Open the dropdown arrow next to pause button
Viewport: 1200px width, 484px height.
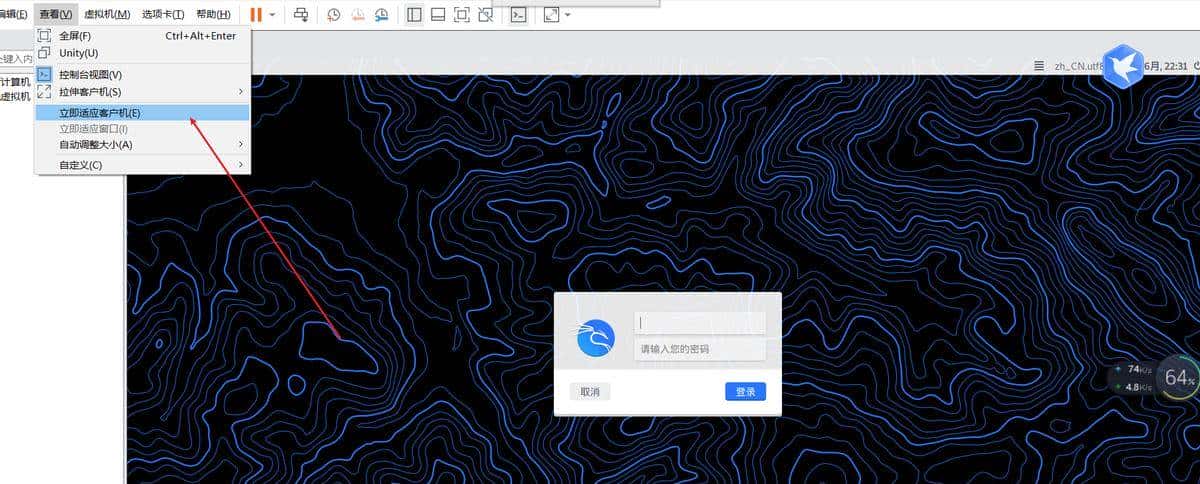[271, 15]
